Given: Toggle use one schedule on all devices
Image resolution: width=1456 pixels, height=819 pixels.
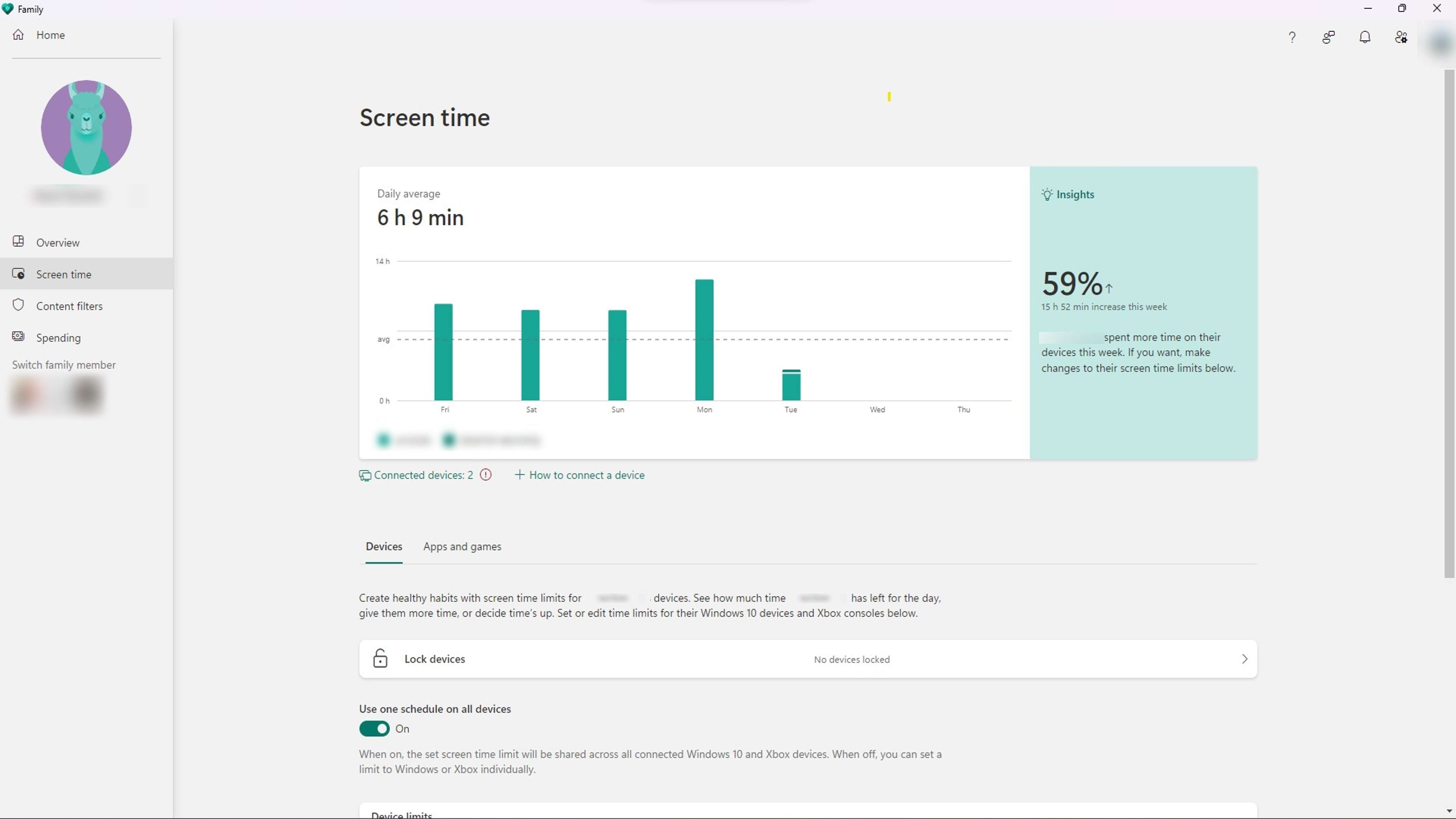Looking at the screenshot, I should [x=375, y=728].
